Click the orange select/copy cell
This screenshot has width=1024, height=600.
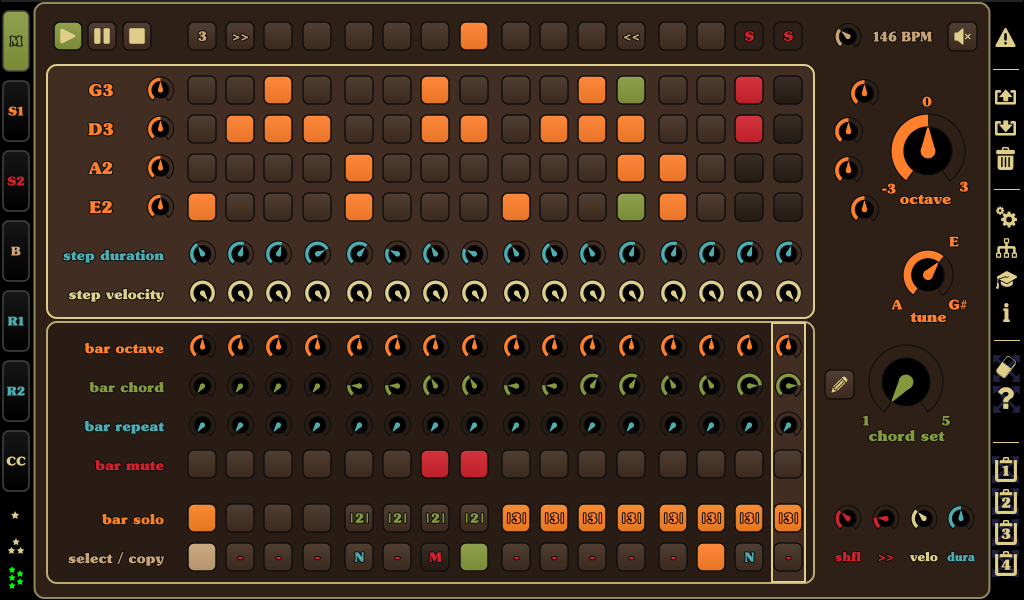click(711, 557)
